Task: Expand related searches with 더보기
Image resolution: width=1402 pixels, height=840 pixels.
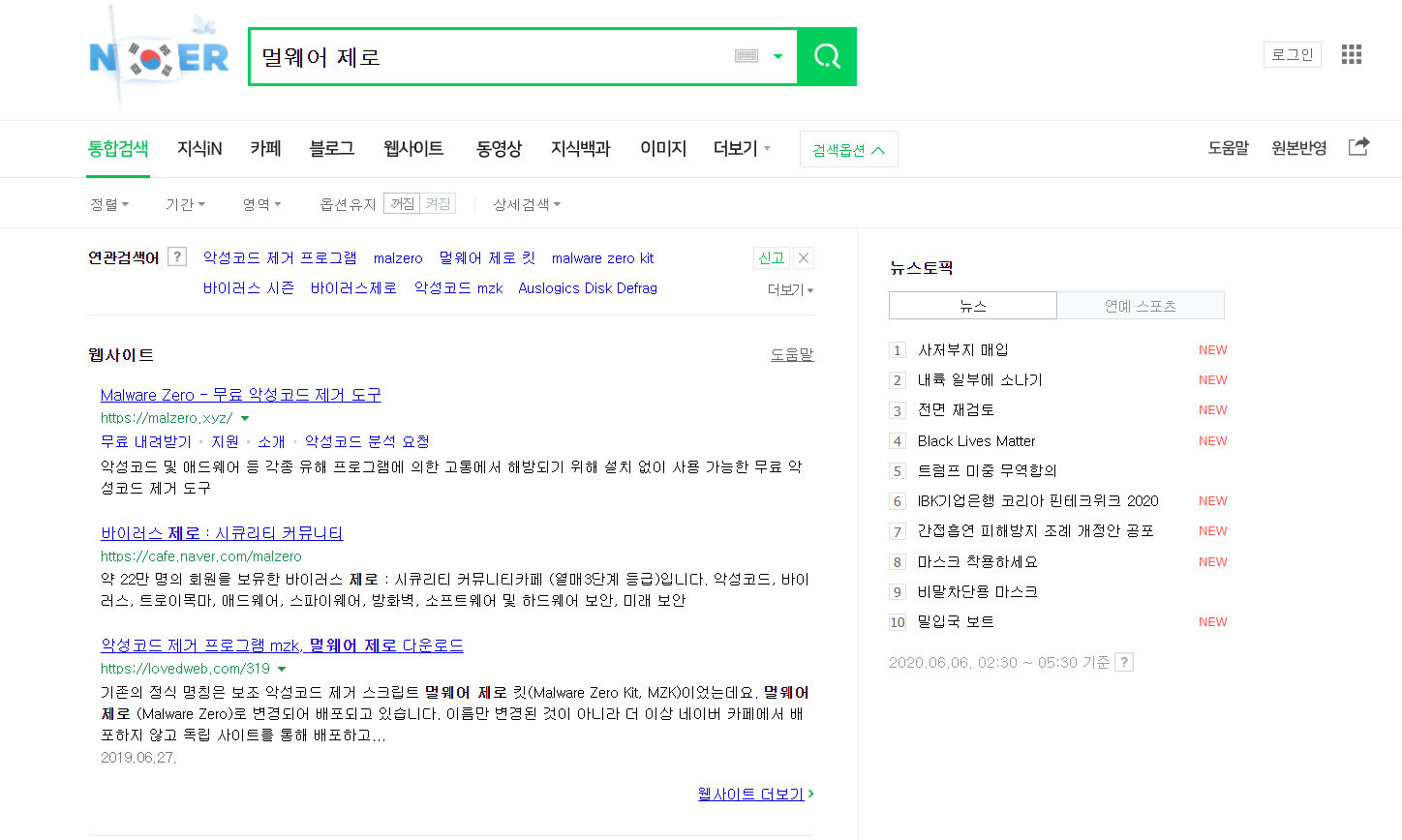Action: pos(790,289)
